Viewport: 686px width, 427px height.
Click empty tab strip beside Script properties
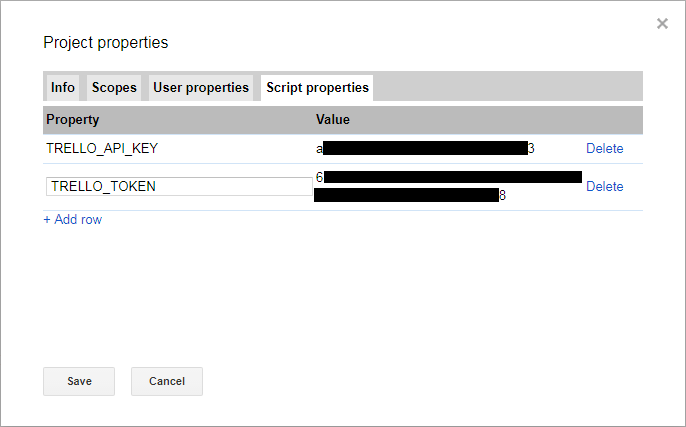pyautogui.click(x=507, y=88)
